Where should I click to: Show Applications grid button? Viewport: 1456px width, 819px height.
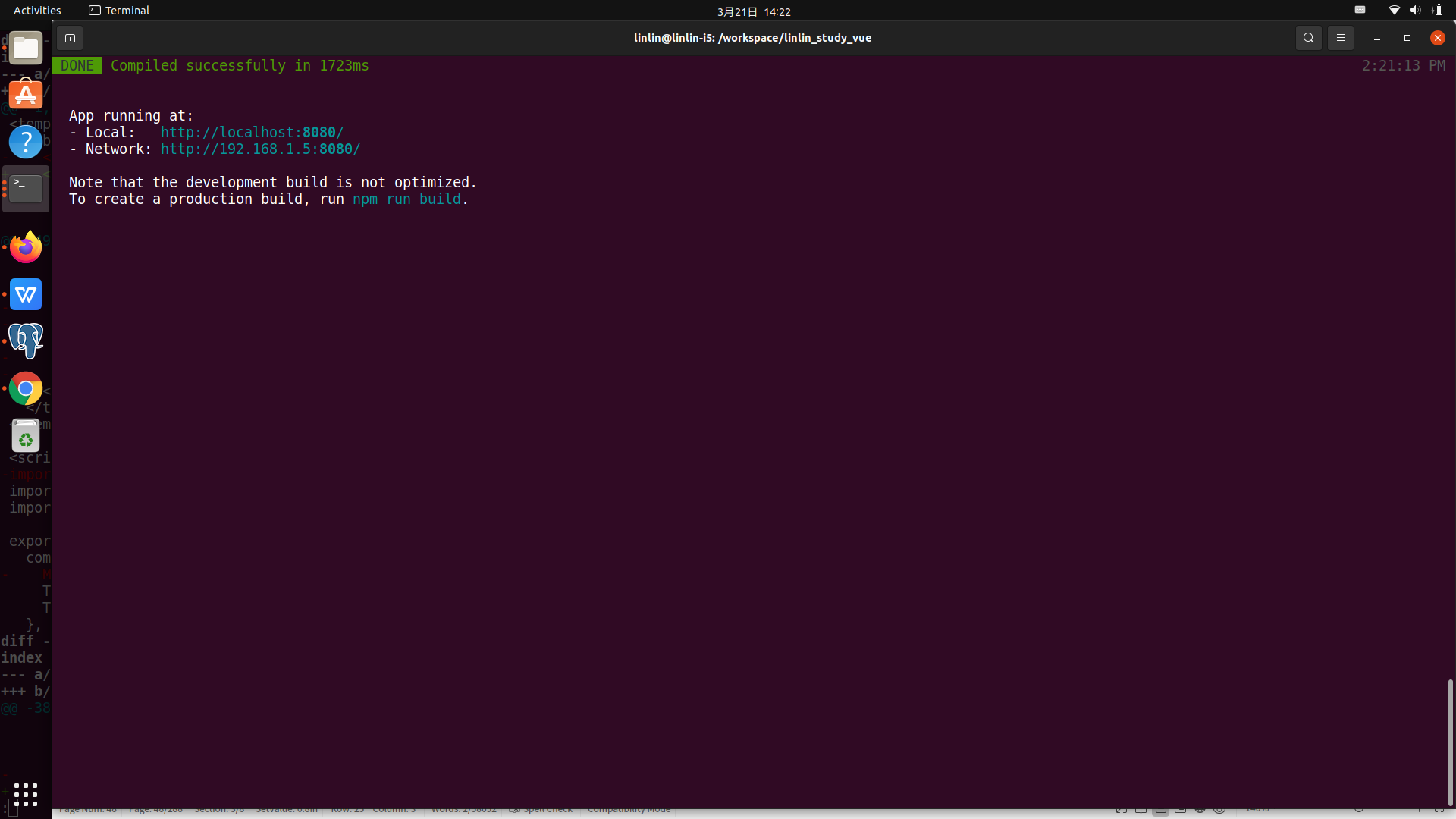(26, 794)
